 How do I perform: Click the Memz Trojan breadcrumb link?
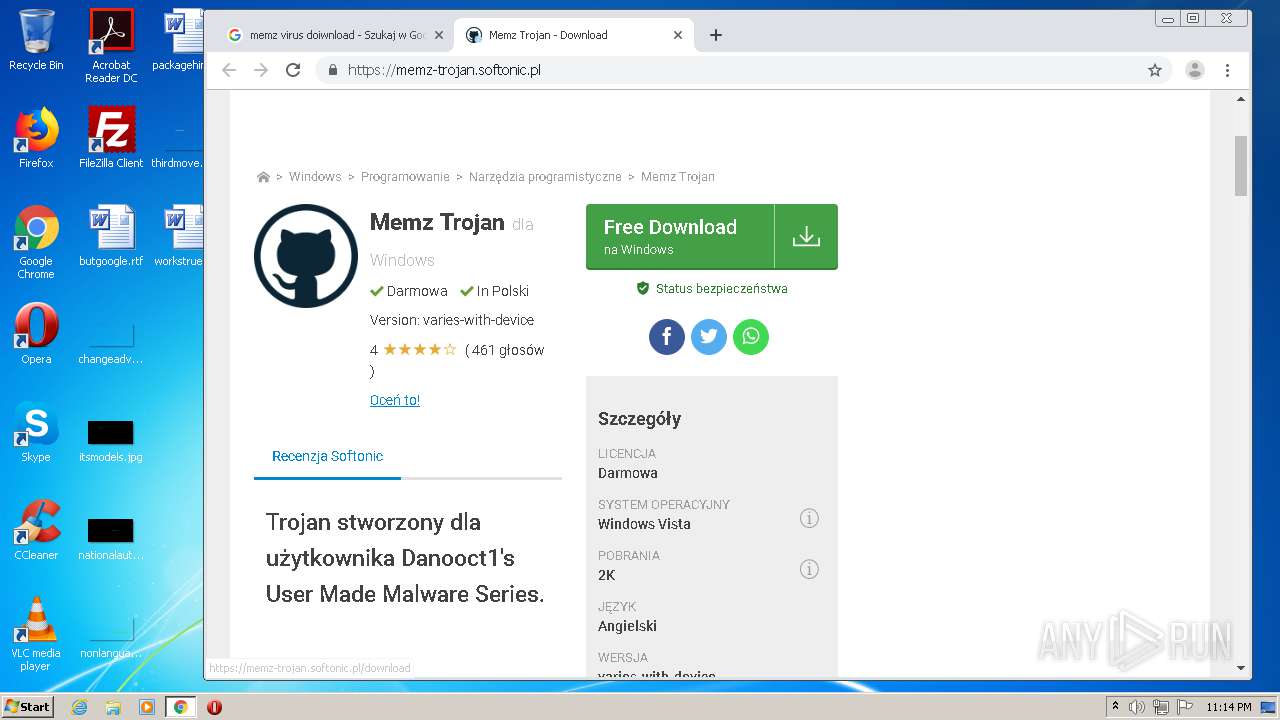tap(678, 177)
